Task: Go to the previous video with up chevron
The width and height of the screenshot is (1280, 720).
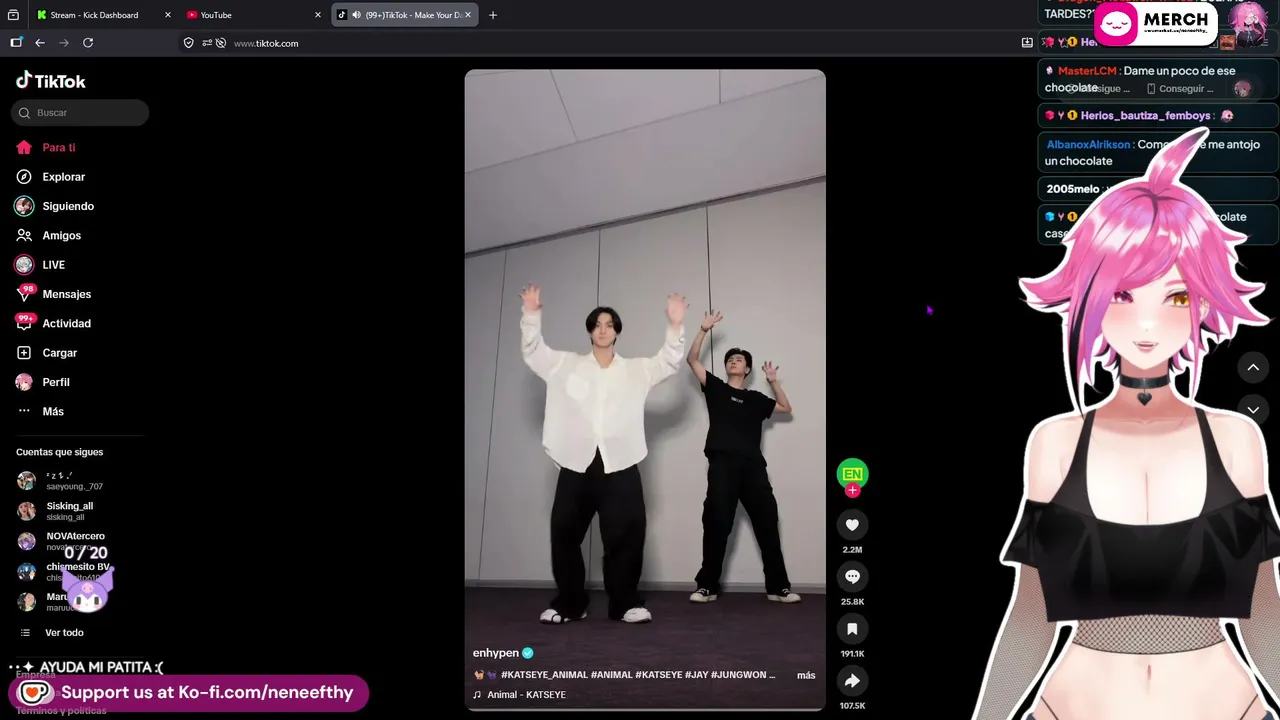Action: (x=1253, y=368)
